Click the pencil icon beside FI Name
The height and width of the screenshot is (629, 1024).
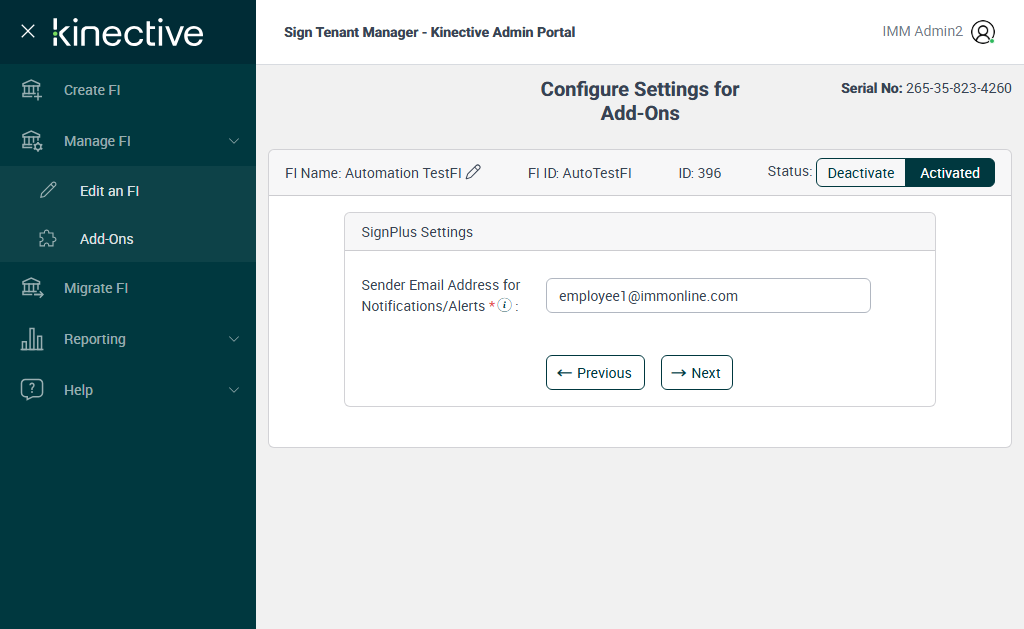coord(474,172)
